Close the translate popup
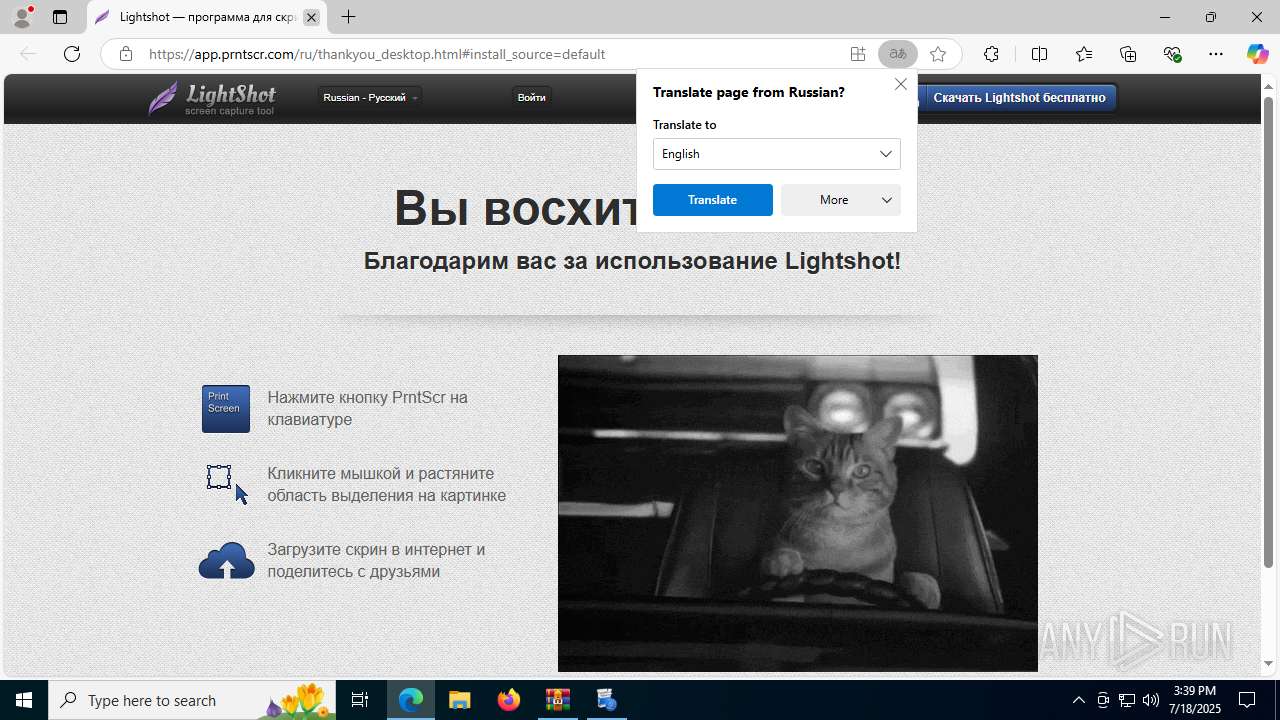Viewport: 1280px width, 720px height. tap(901, 85)
